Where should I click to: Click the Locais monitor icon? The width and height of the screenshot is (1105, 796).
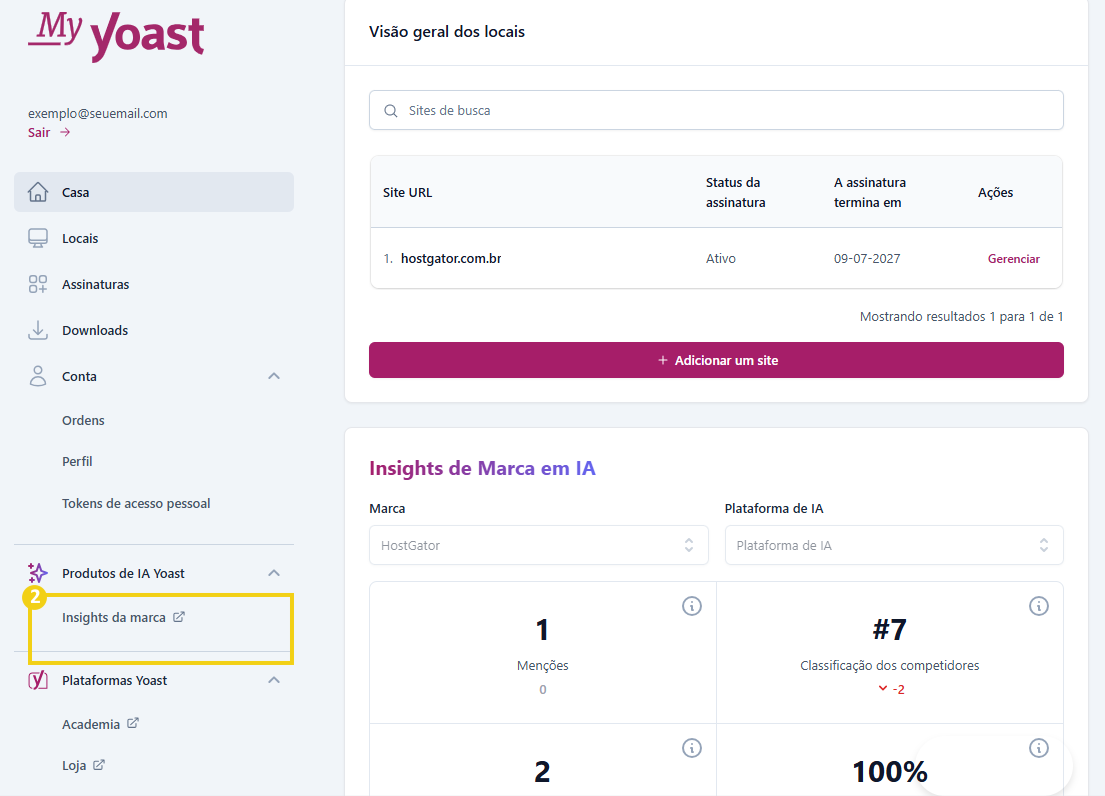point(38,238)
